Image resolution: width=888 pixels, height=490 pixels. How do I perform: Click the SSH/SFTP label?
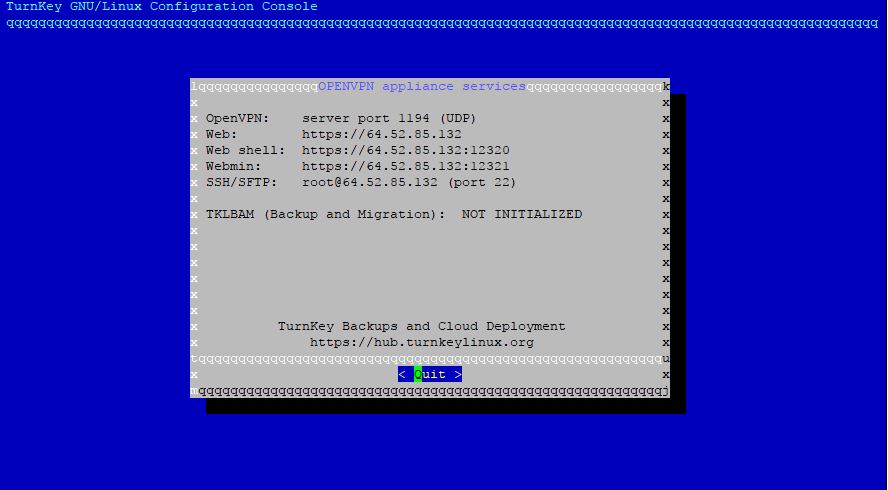(241, 182)
